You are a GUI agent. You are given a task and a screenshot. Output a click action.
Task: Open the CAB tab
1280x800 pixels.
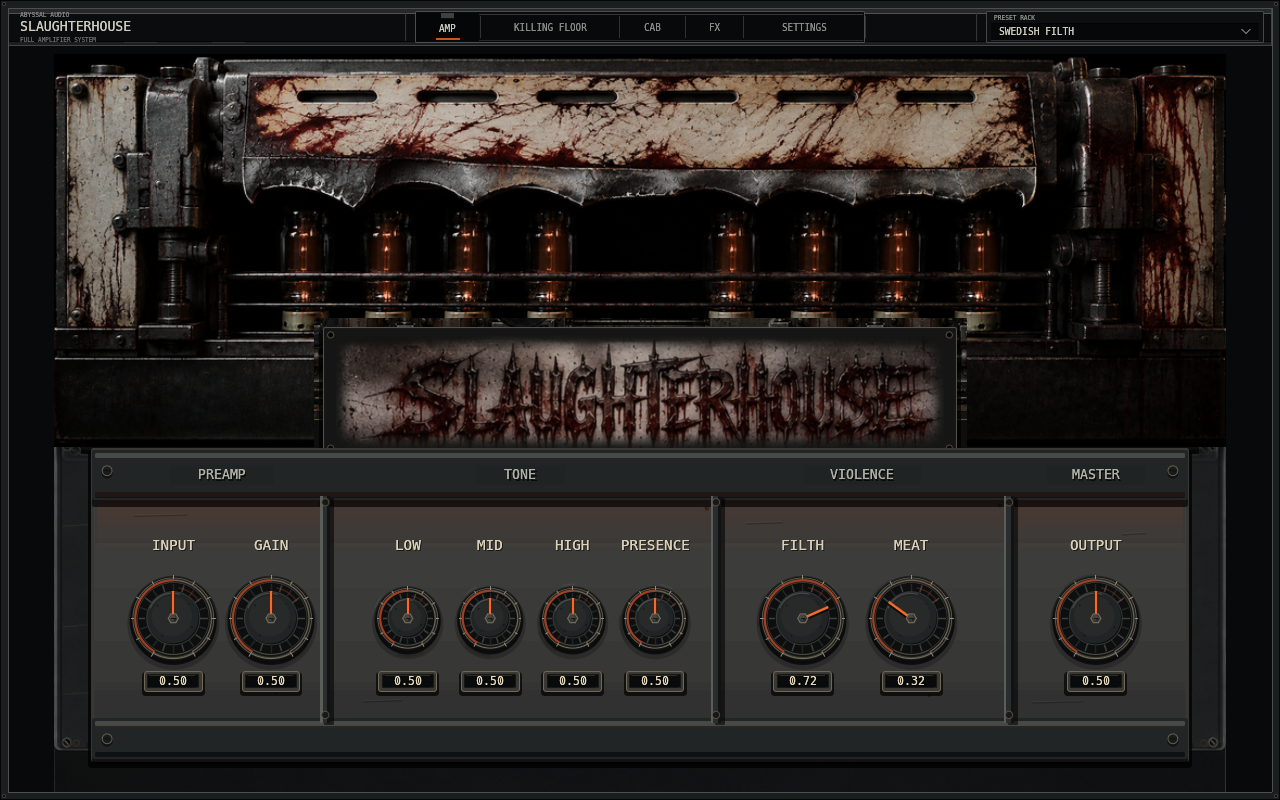coord(652,27)
